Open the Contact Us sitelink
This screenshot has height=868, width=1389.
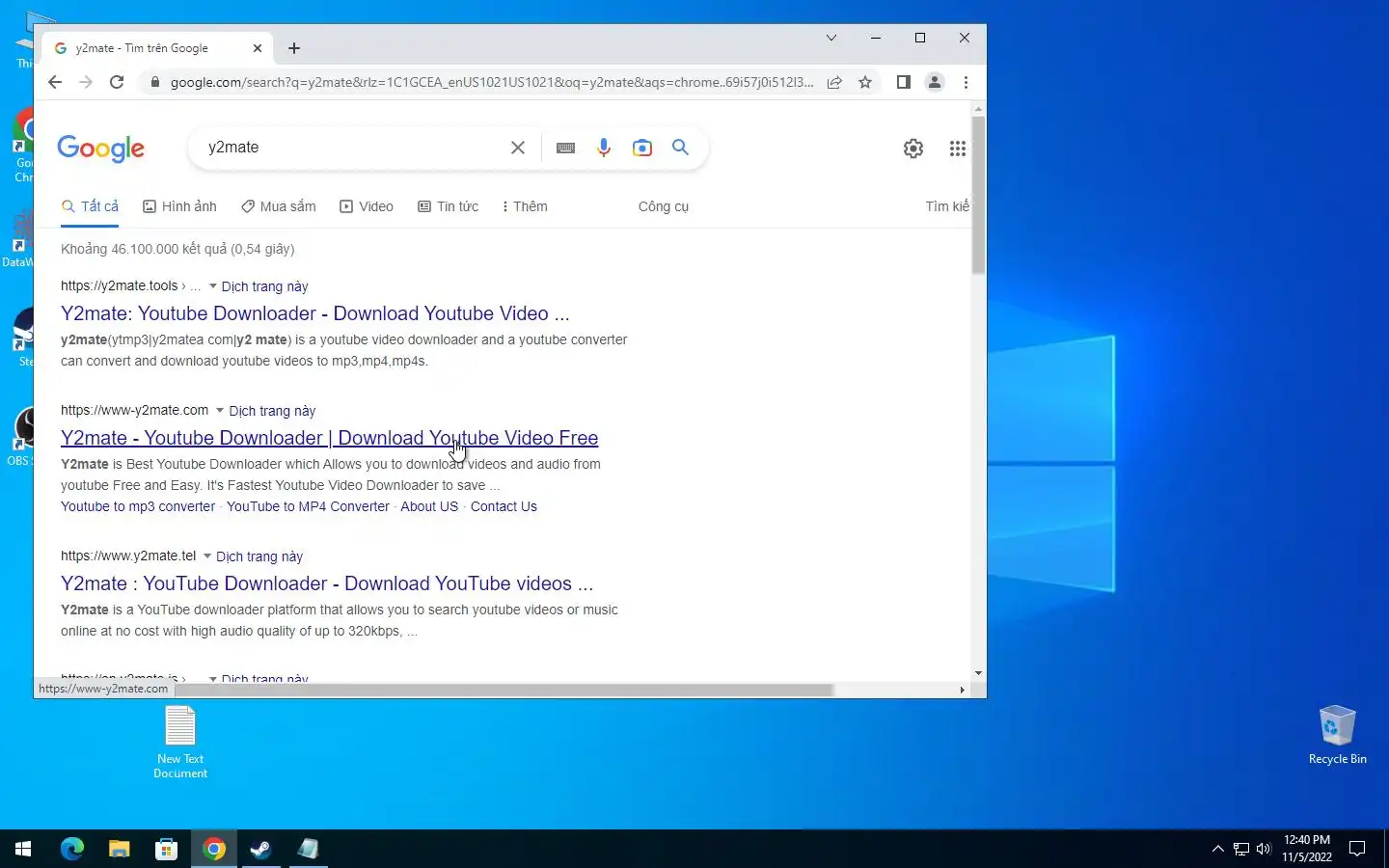504,506
